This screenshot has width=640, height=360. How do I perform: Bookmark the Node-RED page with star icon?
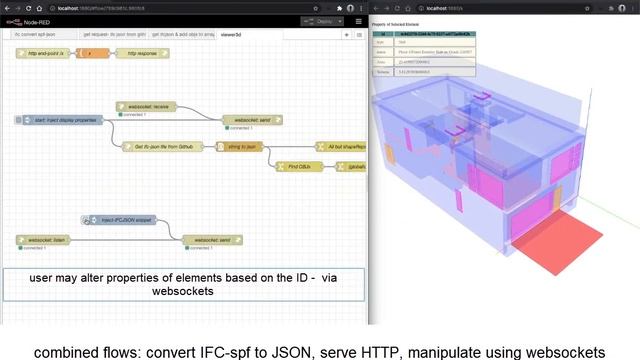coord(316,8)
